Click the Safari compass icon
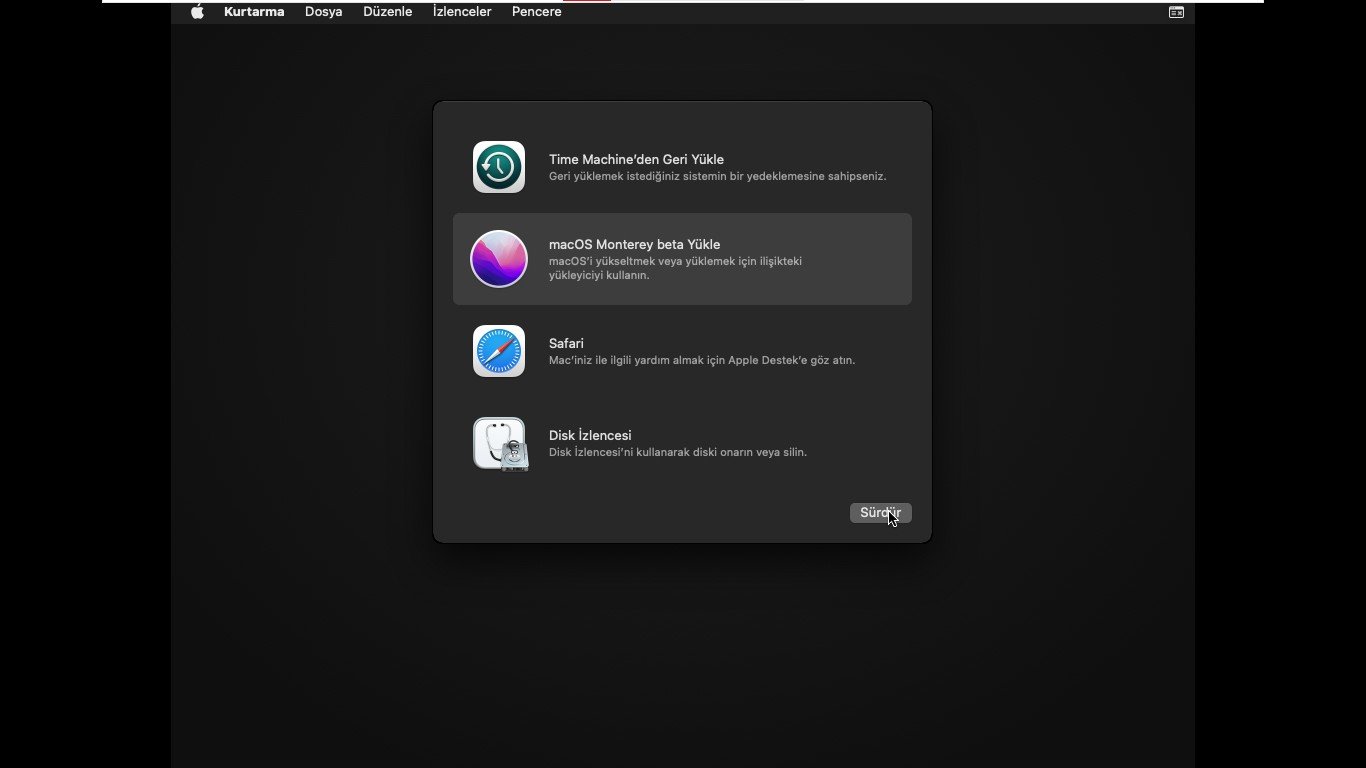This screenshot has width=1366, height=768. pos(499,351)
